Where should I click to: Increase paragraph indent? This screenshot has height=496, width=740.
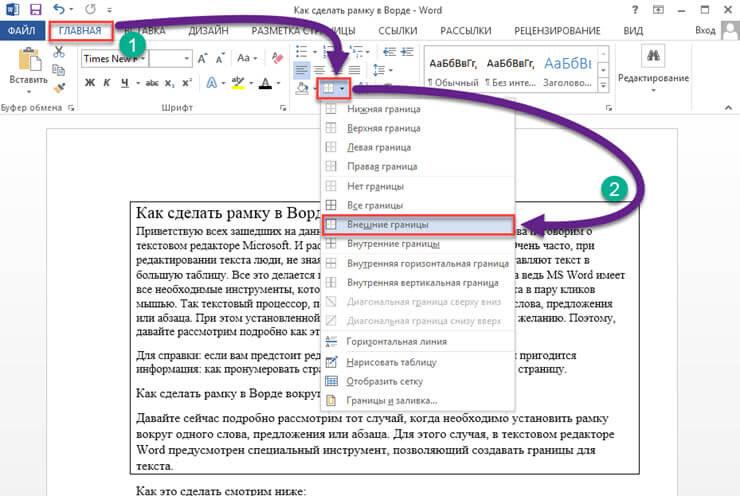pyautogui.click(x=407, y=51)
